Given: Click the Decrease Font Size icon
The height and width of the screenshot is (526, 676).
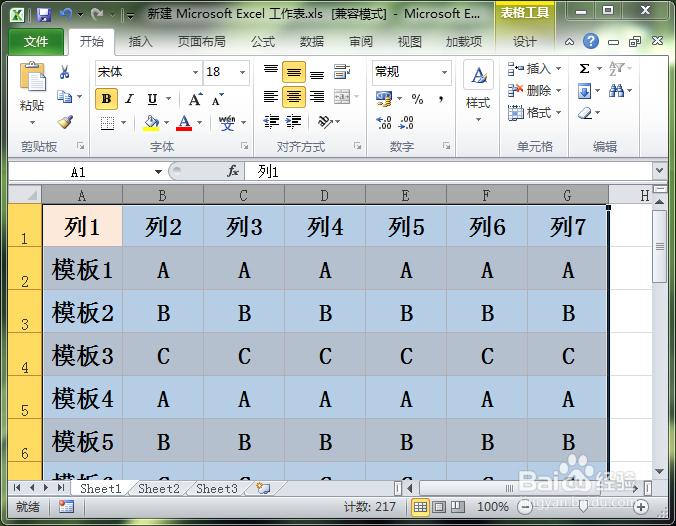Looking at the screenshot, I should [218, 100].
